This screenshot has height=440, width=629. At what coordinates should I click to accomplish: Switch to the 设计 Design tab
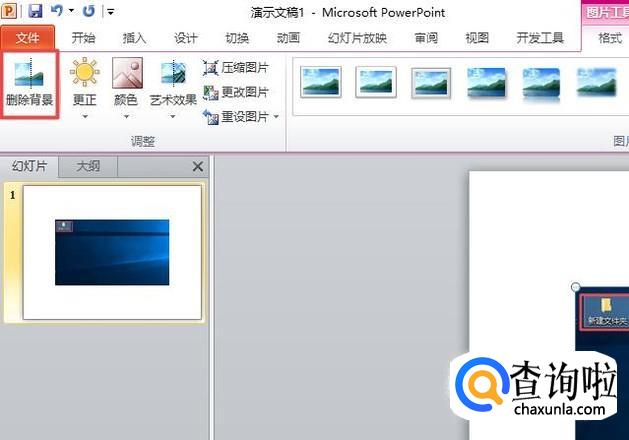(x=186, y=38)
